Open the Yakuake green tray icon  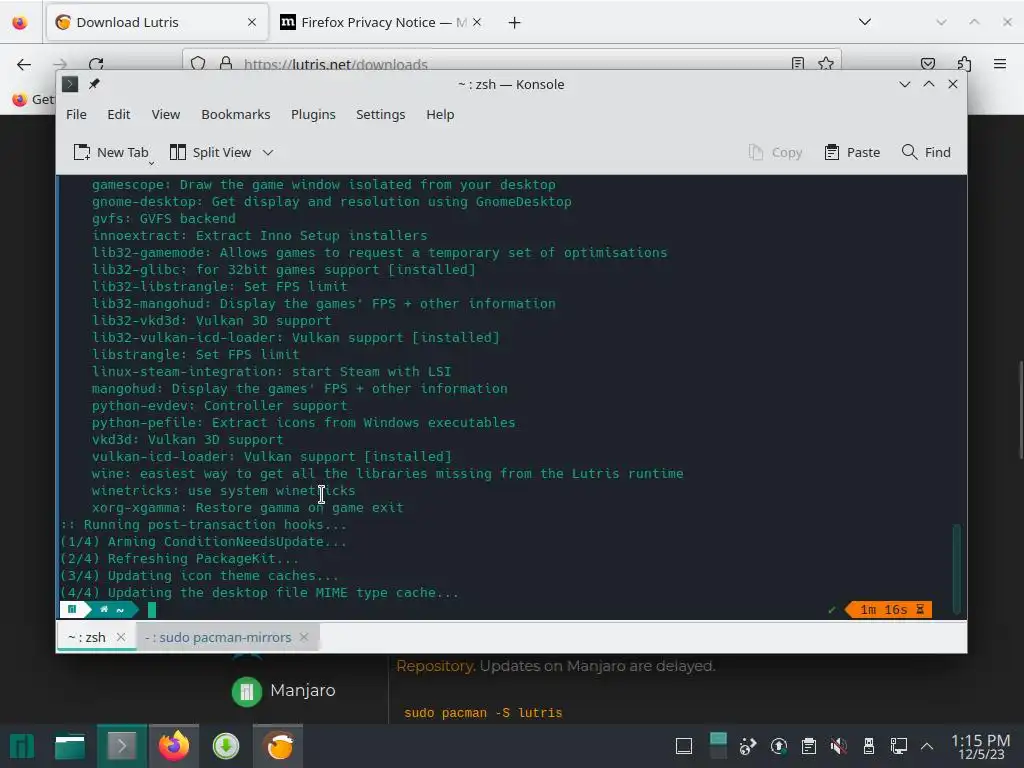[718, 746]
